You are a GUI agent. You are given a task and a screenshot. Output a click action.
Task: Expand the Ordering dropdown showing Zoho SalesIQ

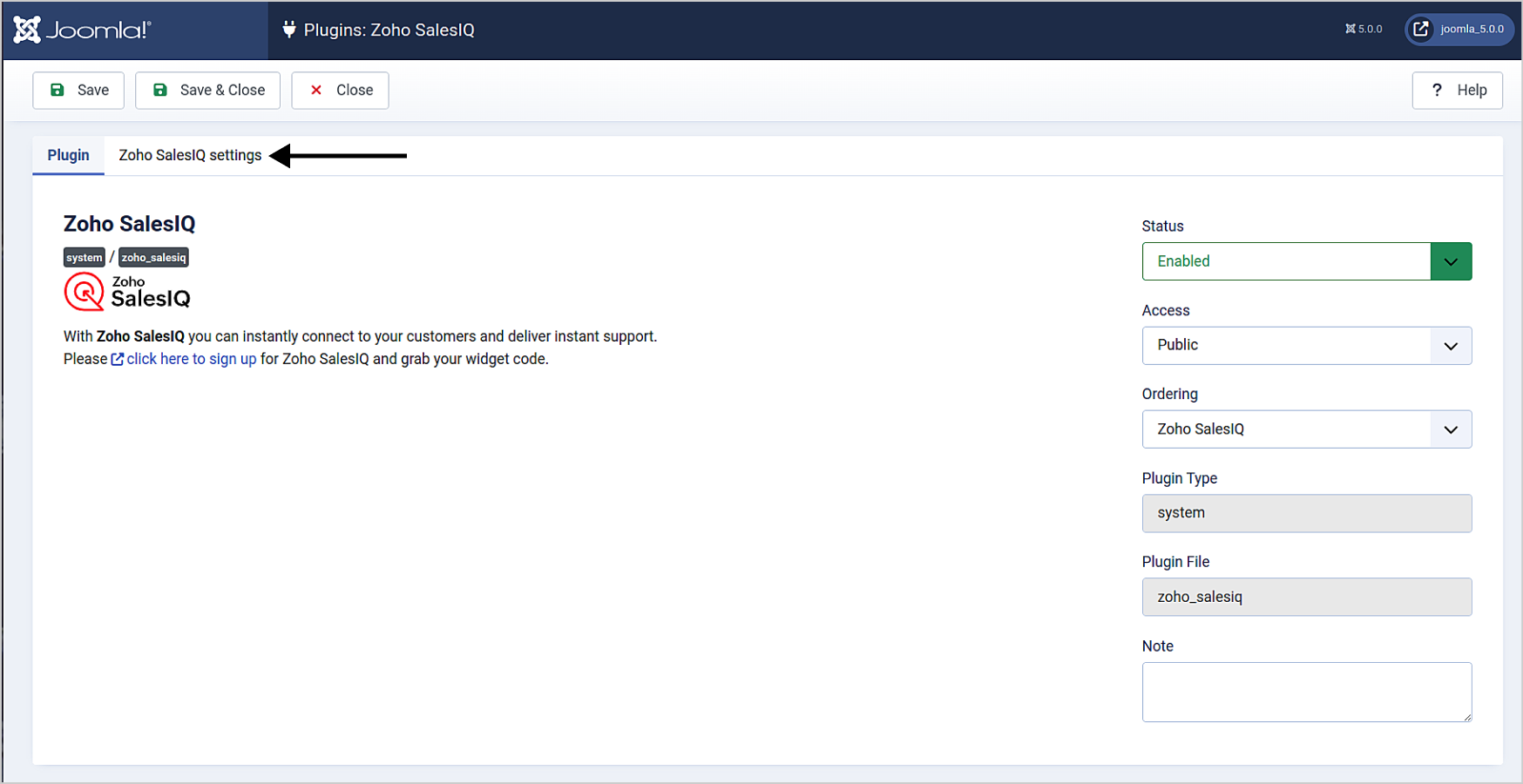pyautogui.click(x=1306, y=429)
